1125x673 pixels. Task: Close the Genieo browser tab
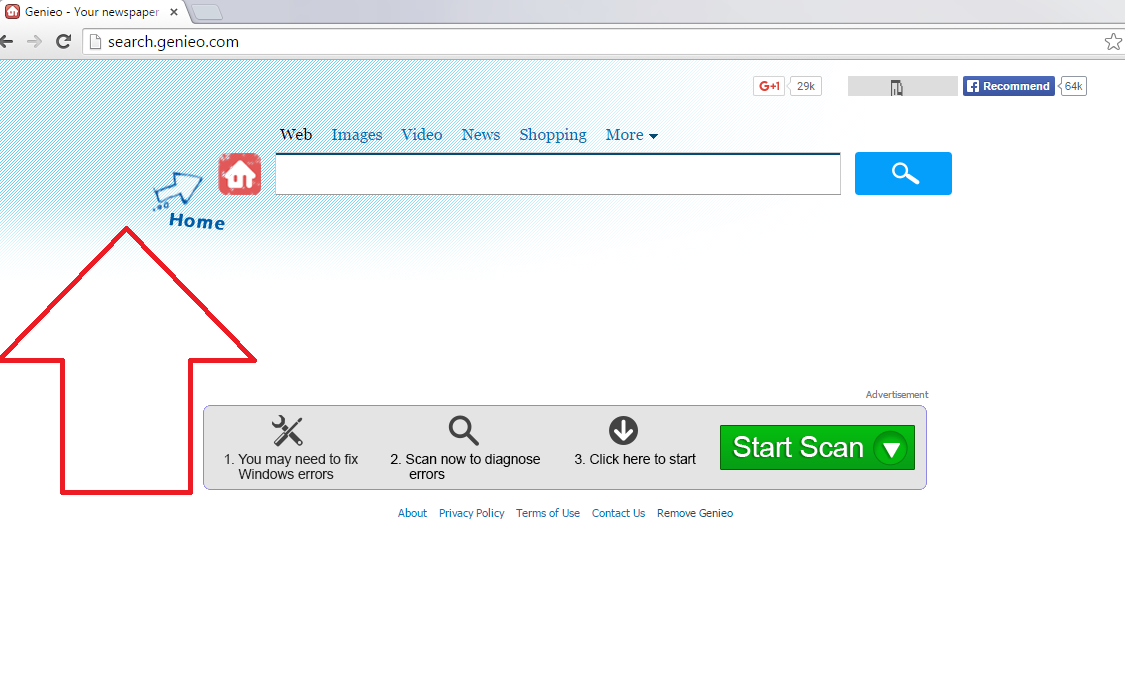(174, 12)
